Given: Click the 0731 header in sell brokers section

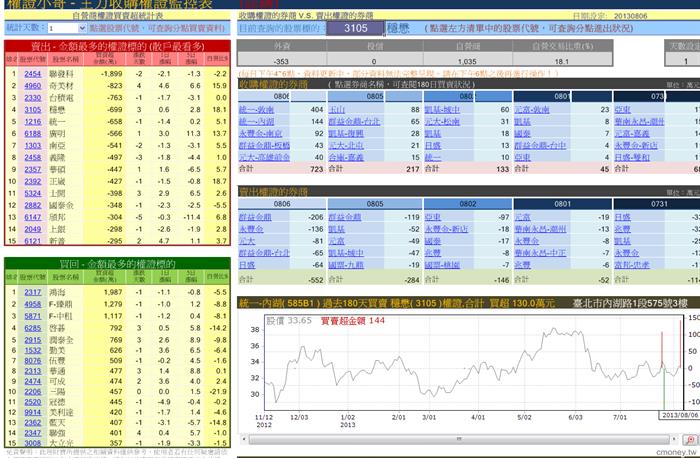Looking at the screenshot, I should [659, 204].
